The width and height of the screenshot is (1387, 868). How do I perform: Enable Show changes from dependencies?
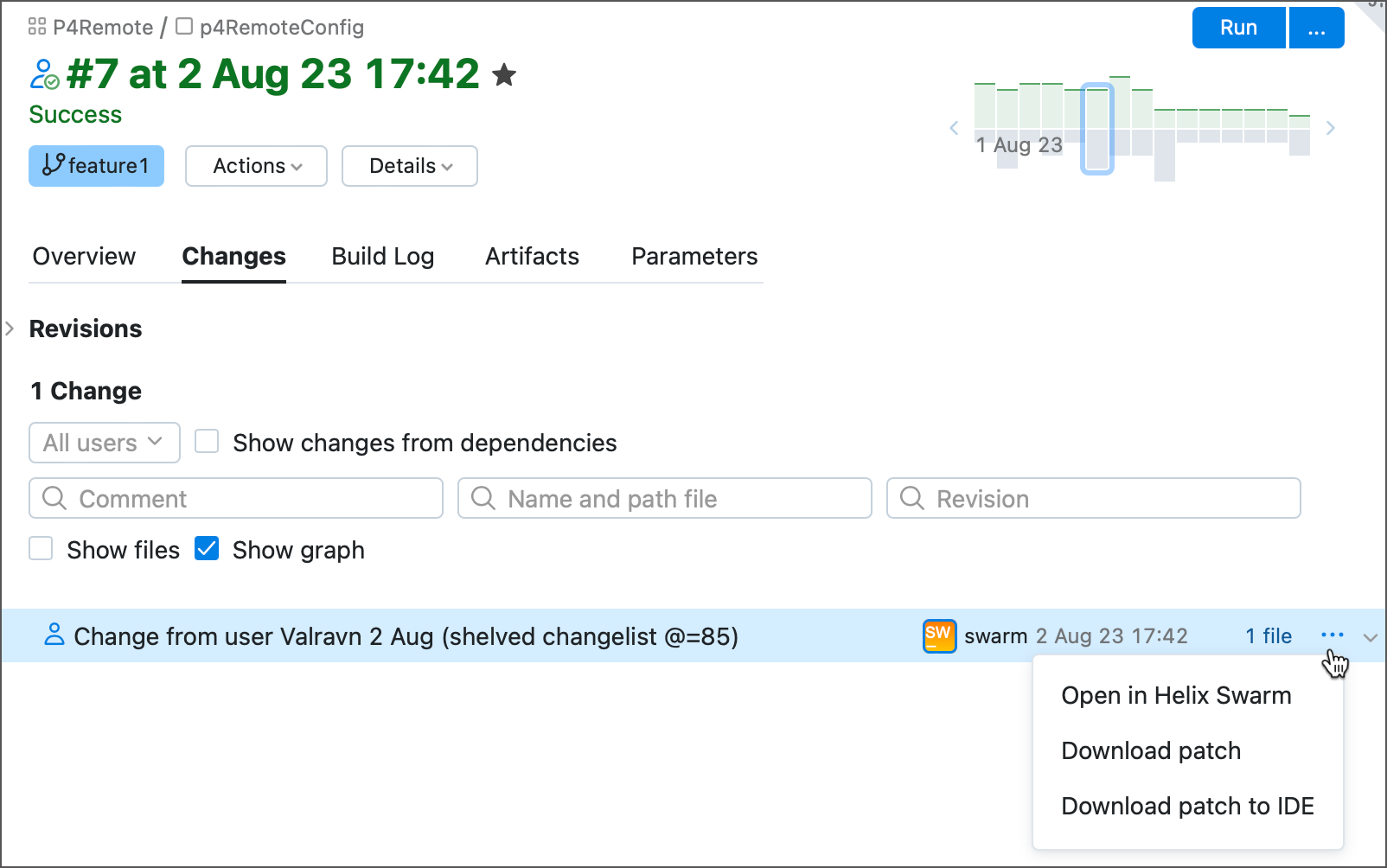pyautogui.click(x=207, y=441)
